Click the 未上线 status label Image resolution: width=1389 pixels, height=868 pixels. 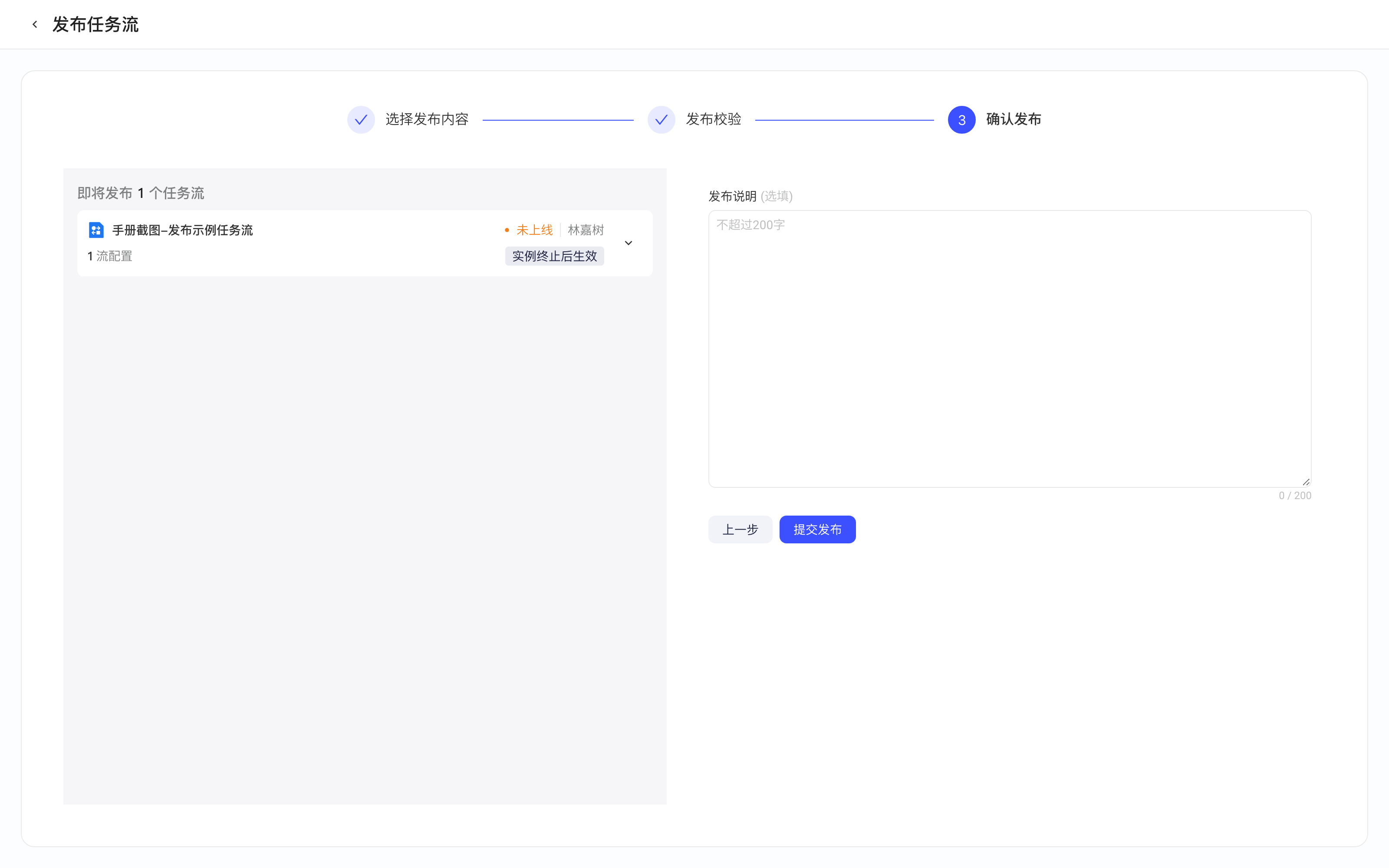tap(534, 230)
